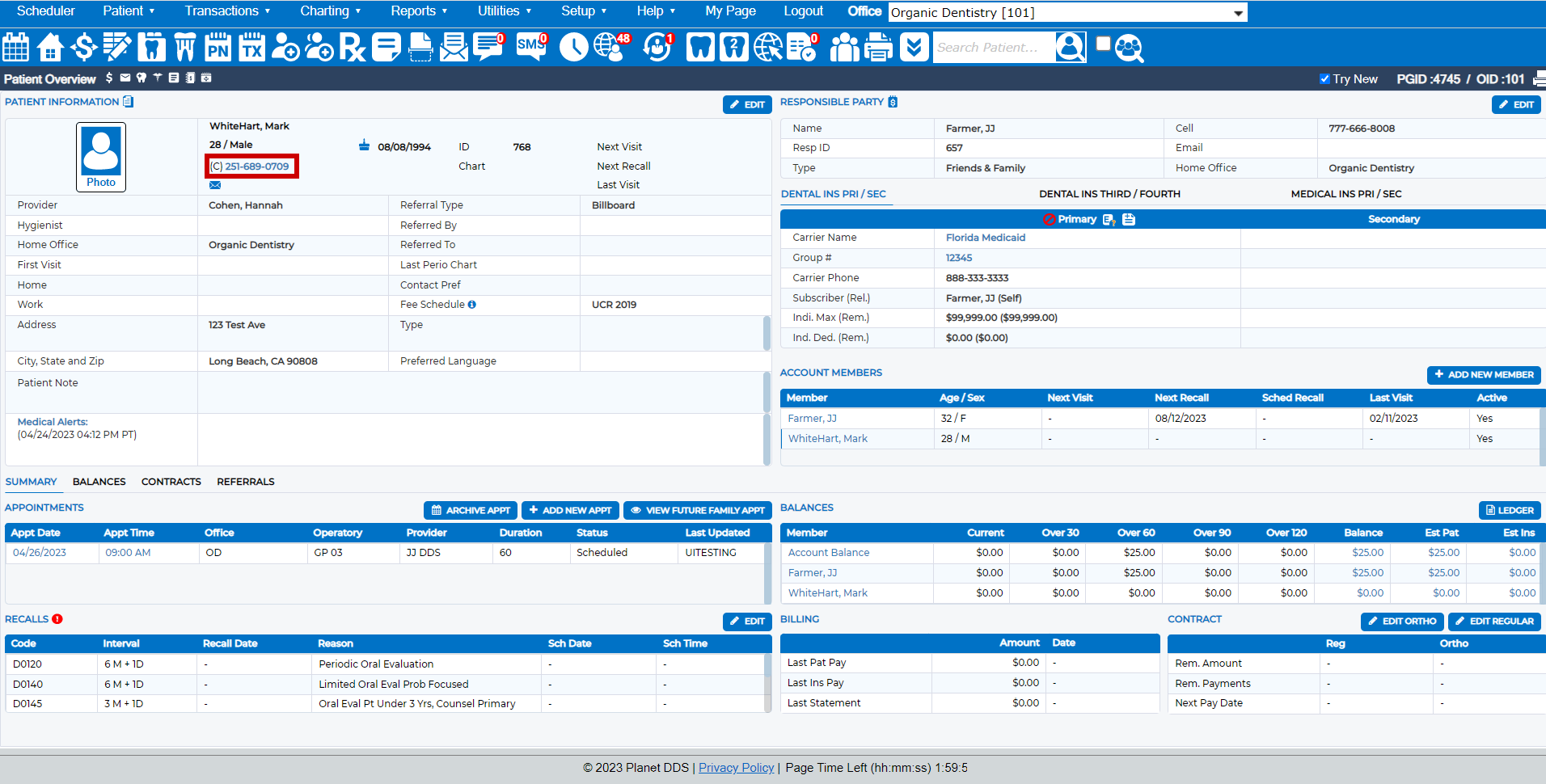The height and width of the screenshot is (784, 1546).
Task: Expand the Transactions menu
Action: click(227, 11)
